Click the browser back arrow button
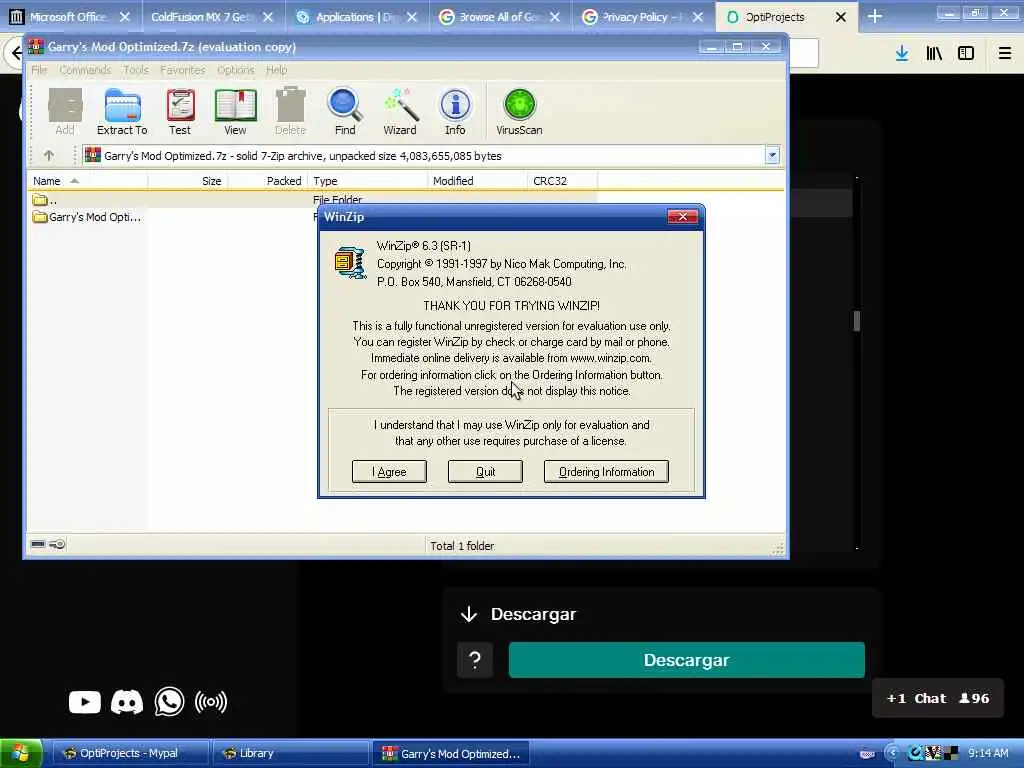 [13, 53]
